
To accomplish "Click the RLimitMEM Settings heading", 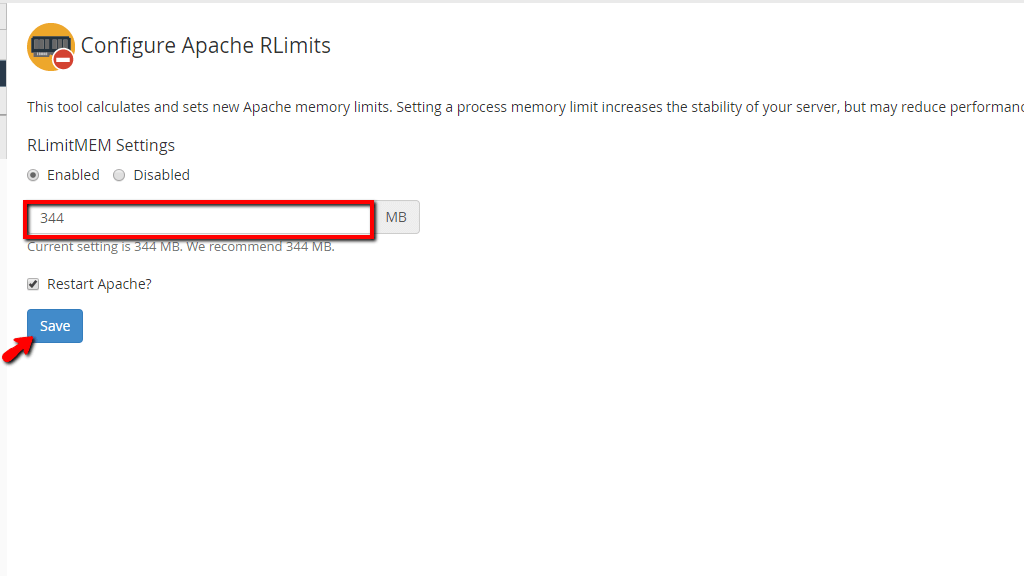I will (x=101, y=145).
